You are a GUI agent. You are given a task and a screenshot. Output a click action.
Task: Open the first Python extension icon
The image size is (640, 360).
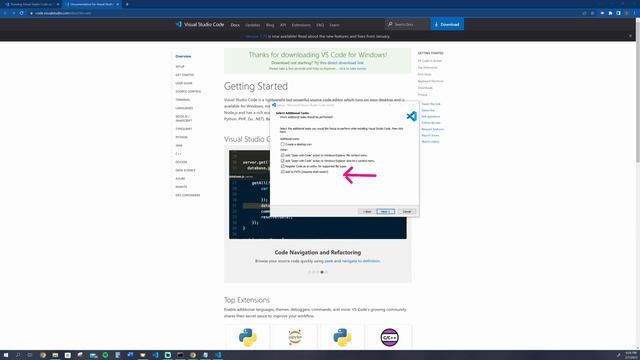[x=247, y=337]
